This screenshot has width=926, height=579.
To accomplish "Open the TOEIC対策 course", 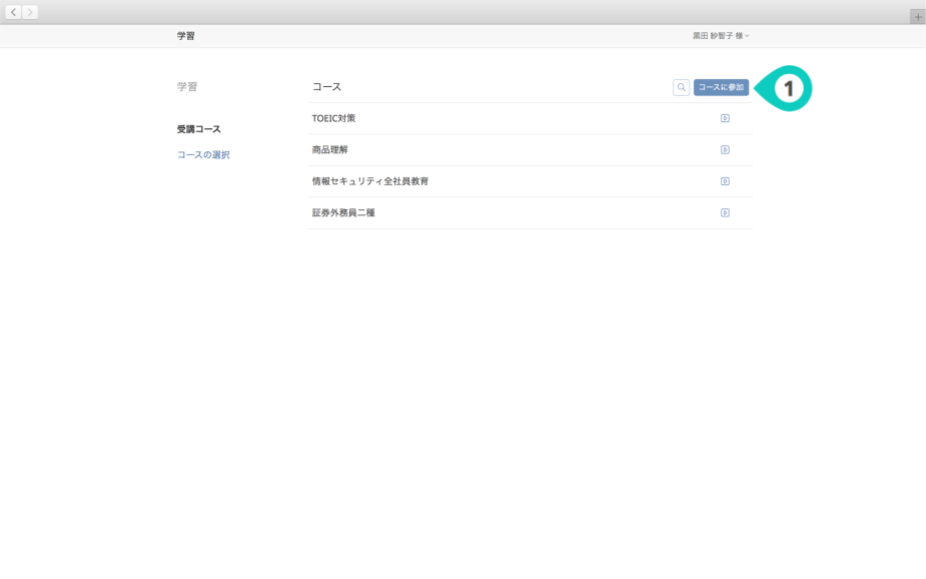I will coord(334,118).
